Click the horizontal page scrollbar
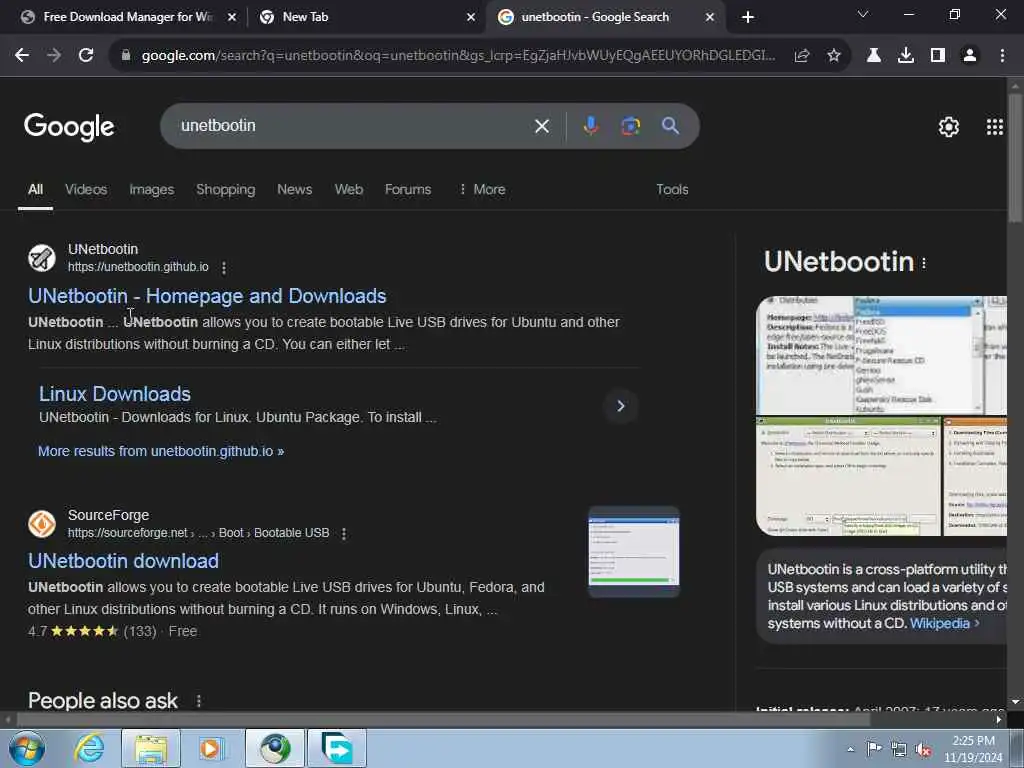 click(x=443, y=720)
